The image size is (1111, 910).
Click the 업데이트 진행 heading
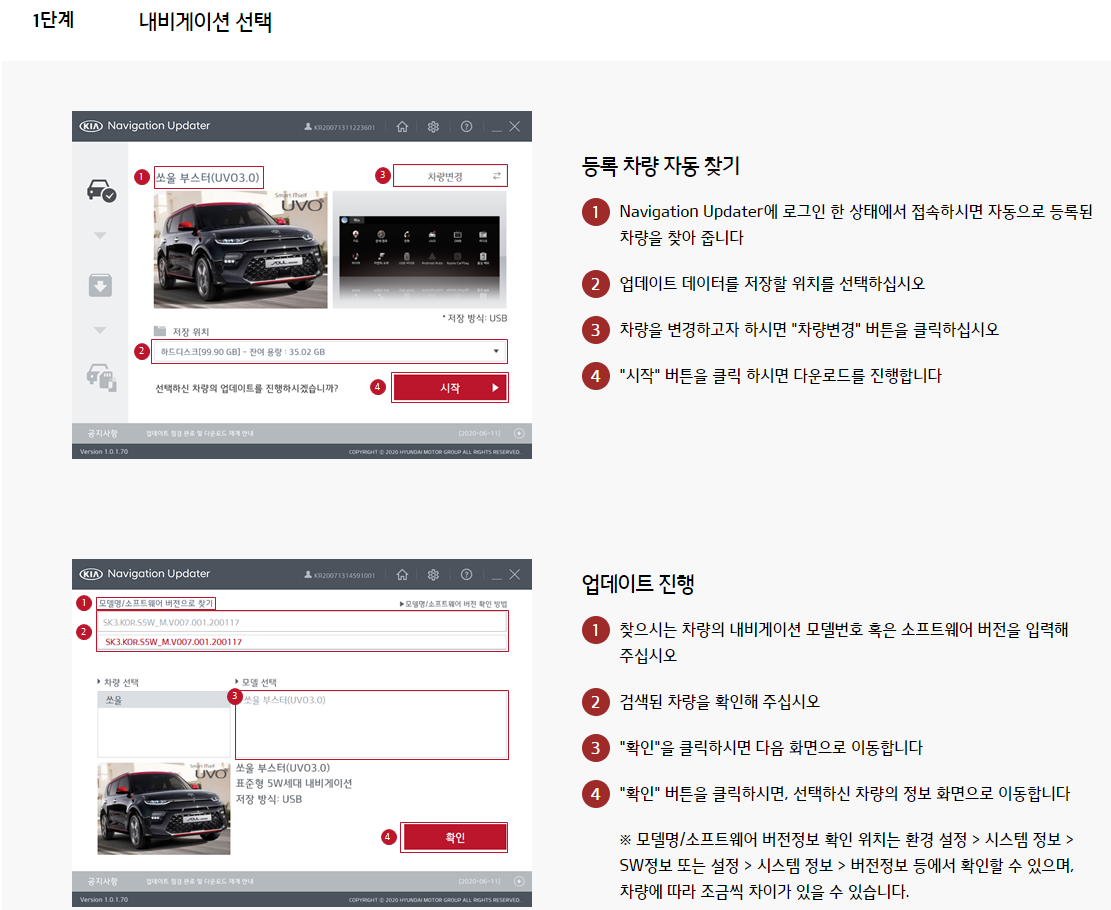coord(638,583)
